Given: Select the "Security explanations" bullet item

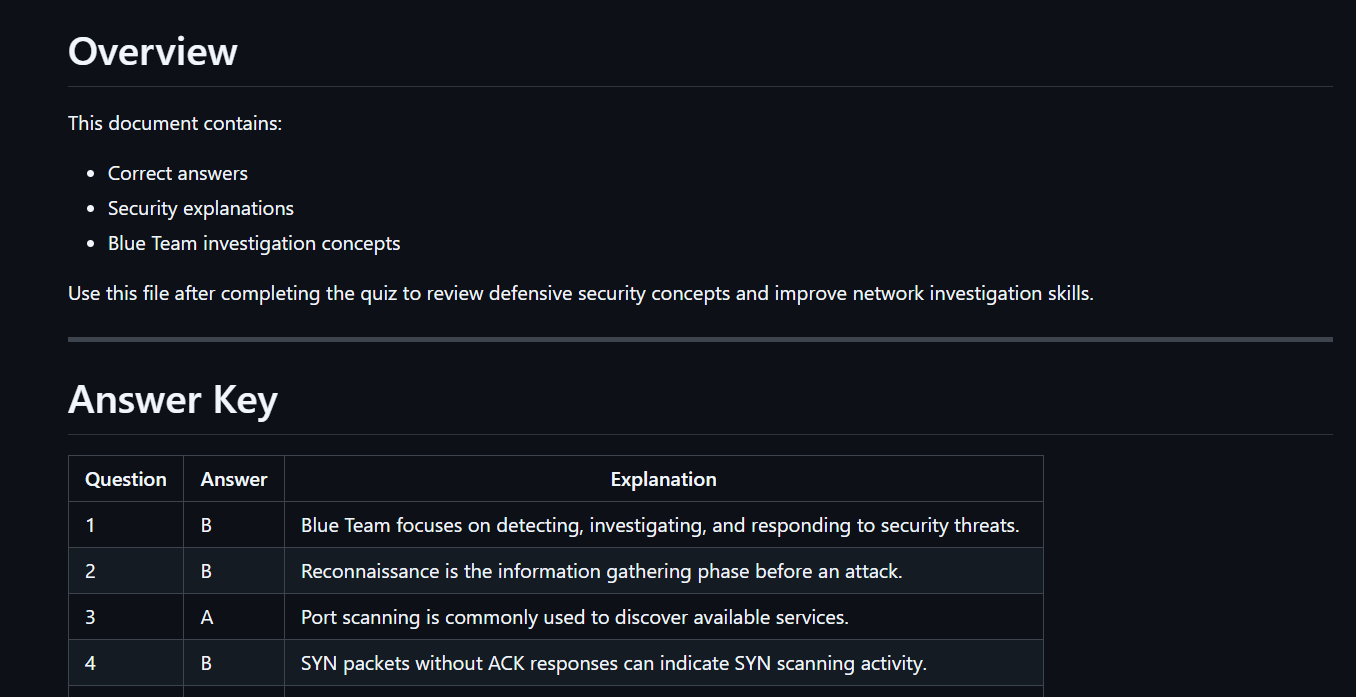Looking at the screenshot, I should [201, 208].
